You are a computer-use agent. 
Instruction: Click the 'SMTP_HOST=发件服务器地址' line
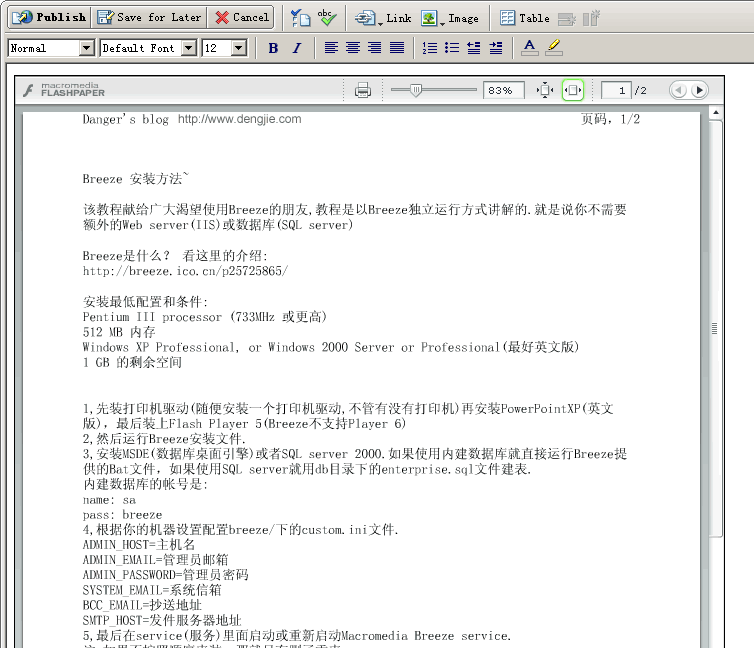click(162, 620)
